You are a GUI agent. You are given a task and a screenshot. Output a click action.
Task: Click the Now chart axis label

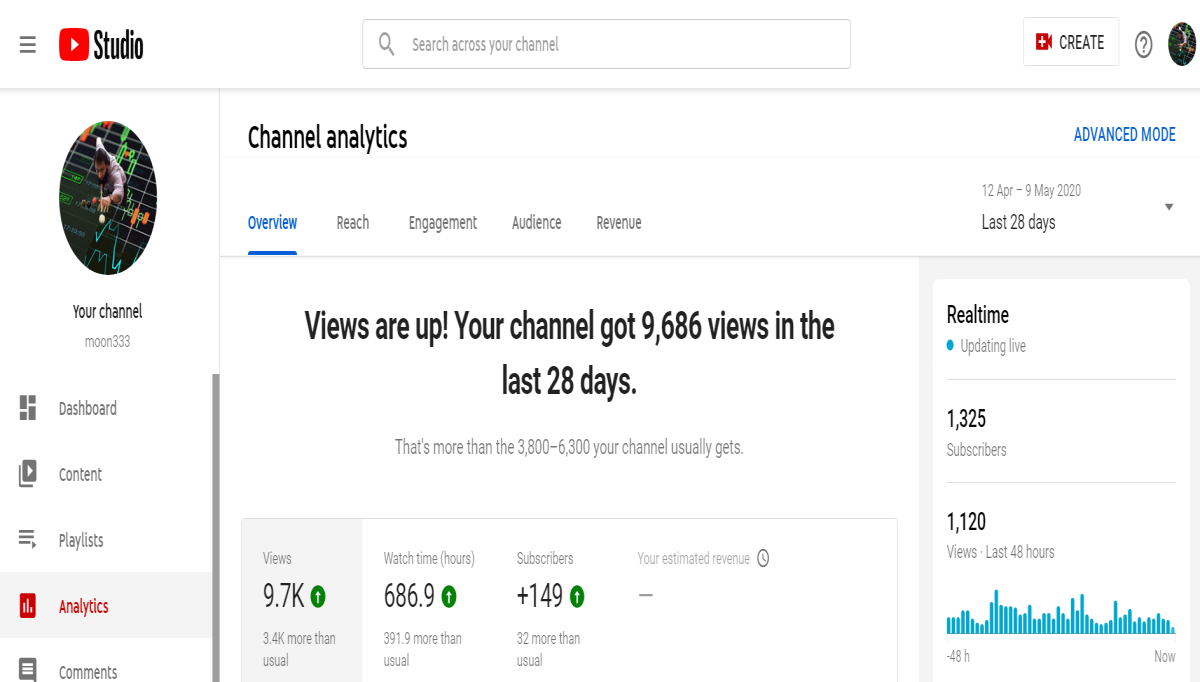tap(1165, 656)
